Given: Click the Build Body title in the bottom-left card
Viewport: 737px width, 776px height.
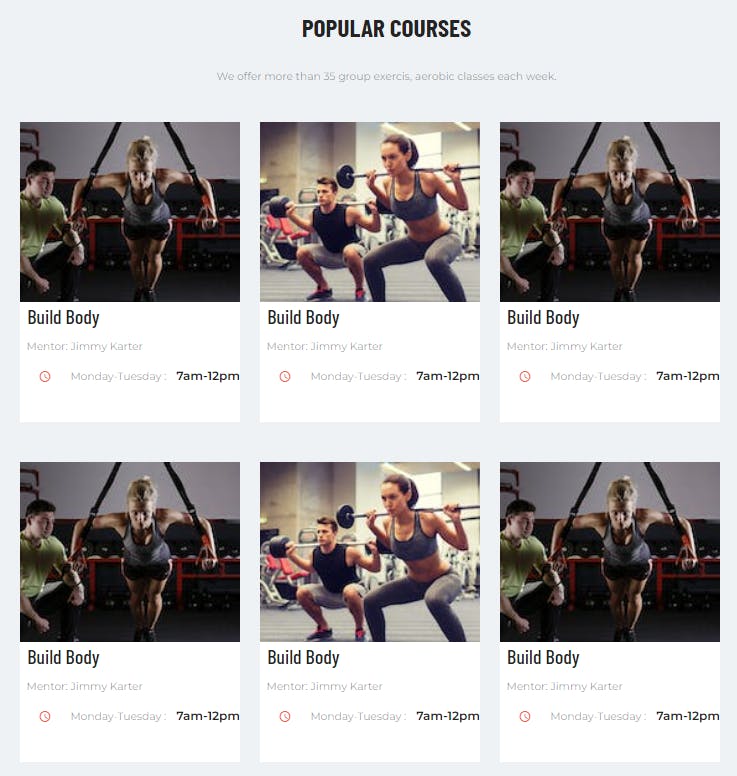Looking at the screenshot, I should (x=63, y=658).
